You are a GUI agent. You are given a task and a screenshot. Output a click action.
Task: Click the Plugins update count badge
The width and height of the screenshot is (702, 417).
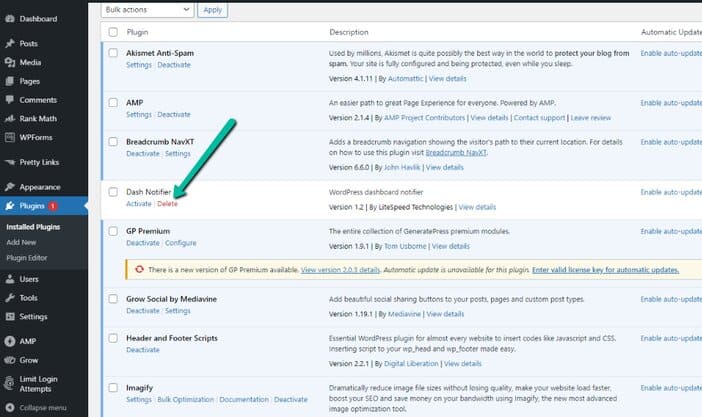pos(53,206)
